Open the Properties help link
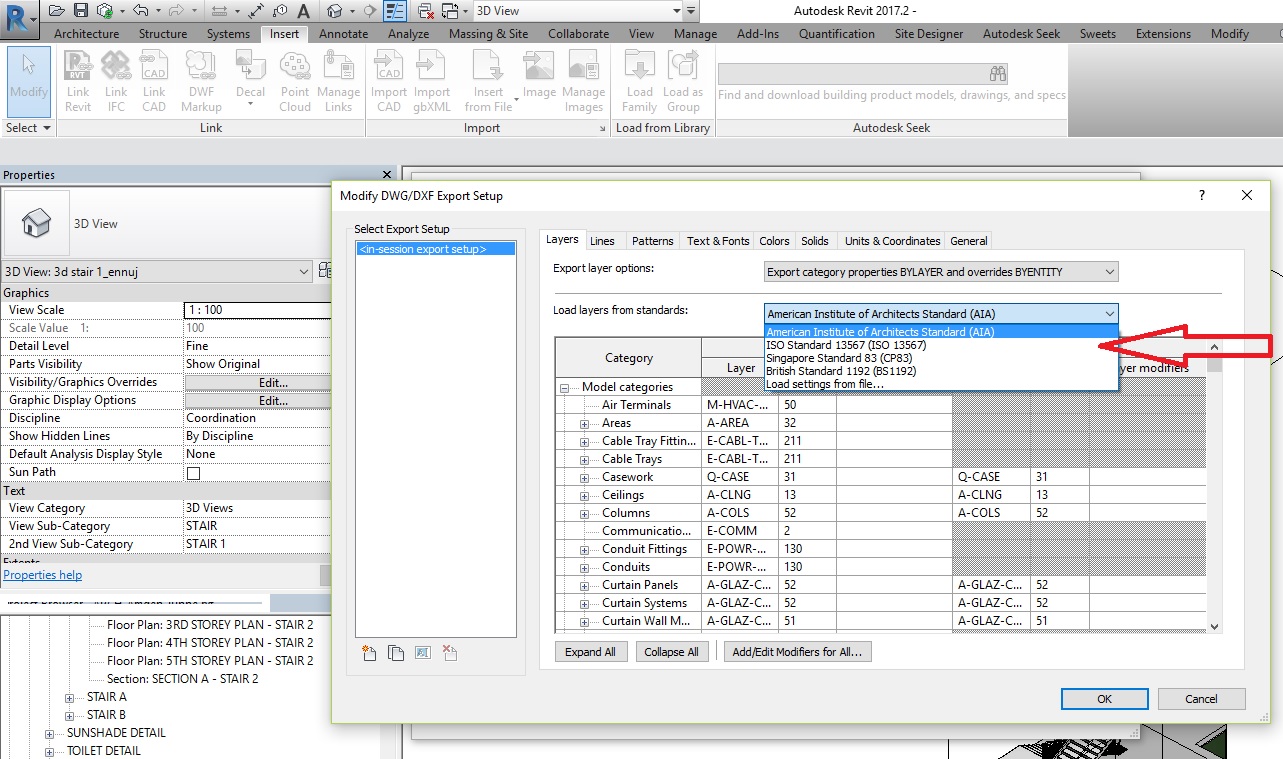Viewport: 1283px width, 759px height. [43, 574]
